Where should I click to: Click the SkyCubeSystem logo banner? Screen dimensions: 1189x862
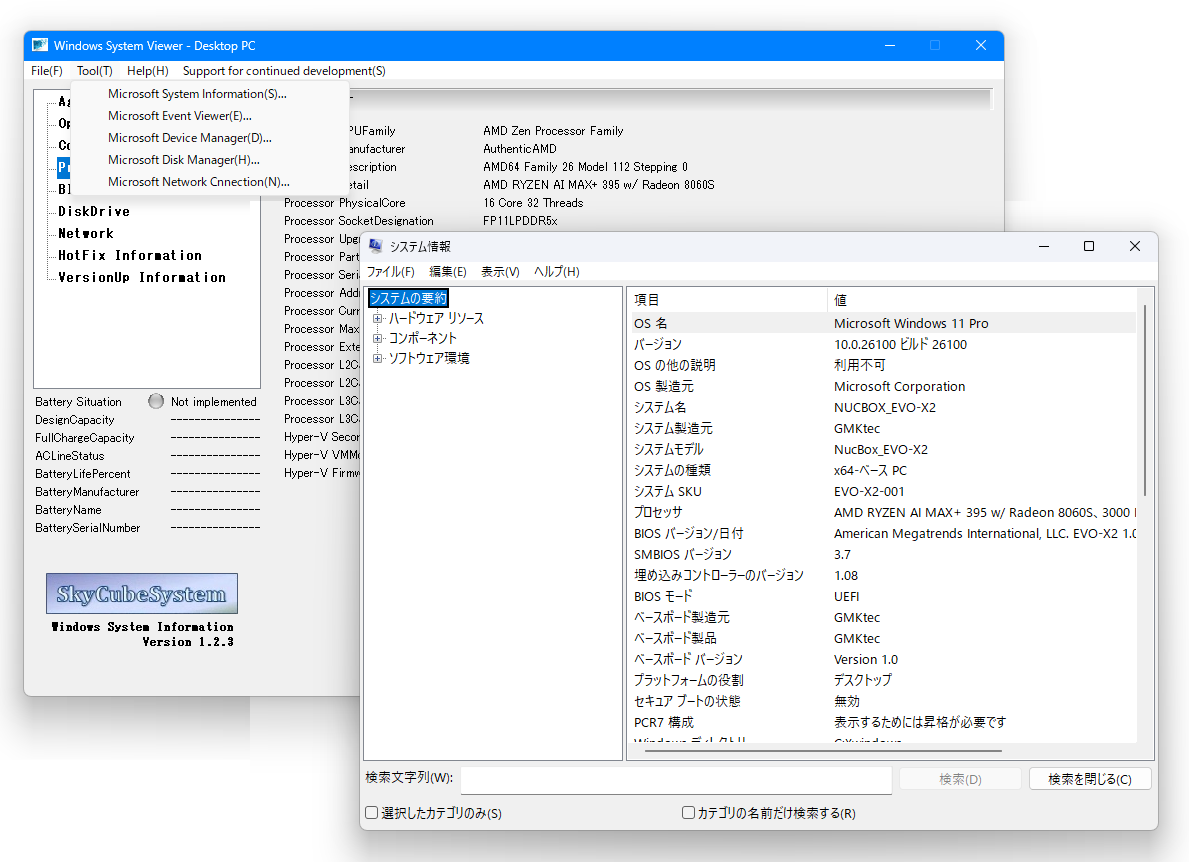pos(140,593)
